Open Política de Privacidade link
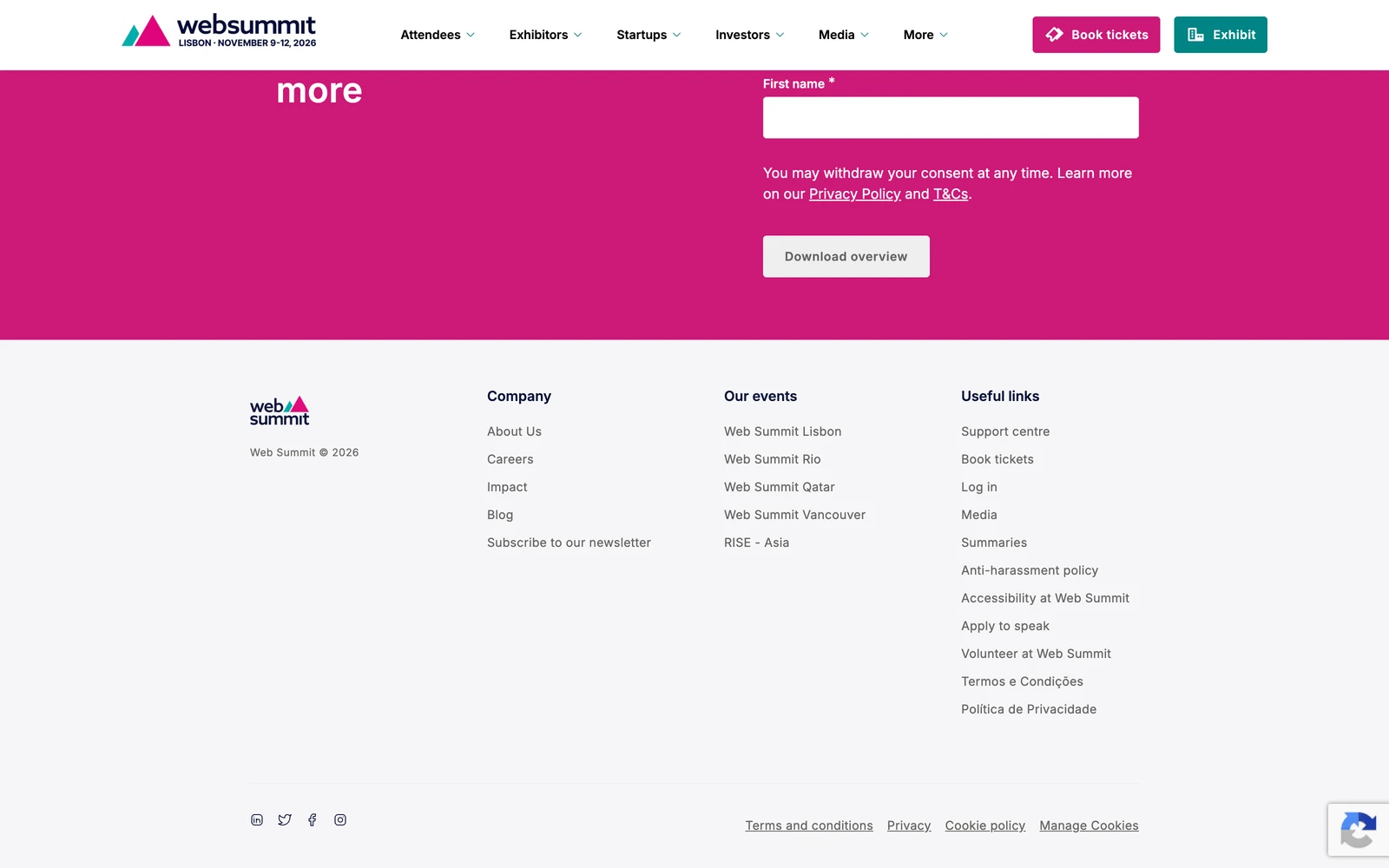Image resolution: width=1389 pixels, height=868 pixels. click(1029, 709)
